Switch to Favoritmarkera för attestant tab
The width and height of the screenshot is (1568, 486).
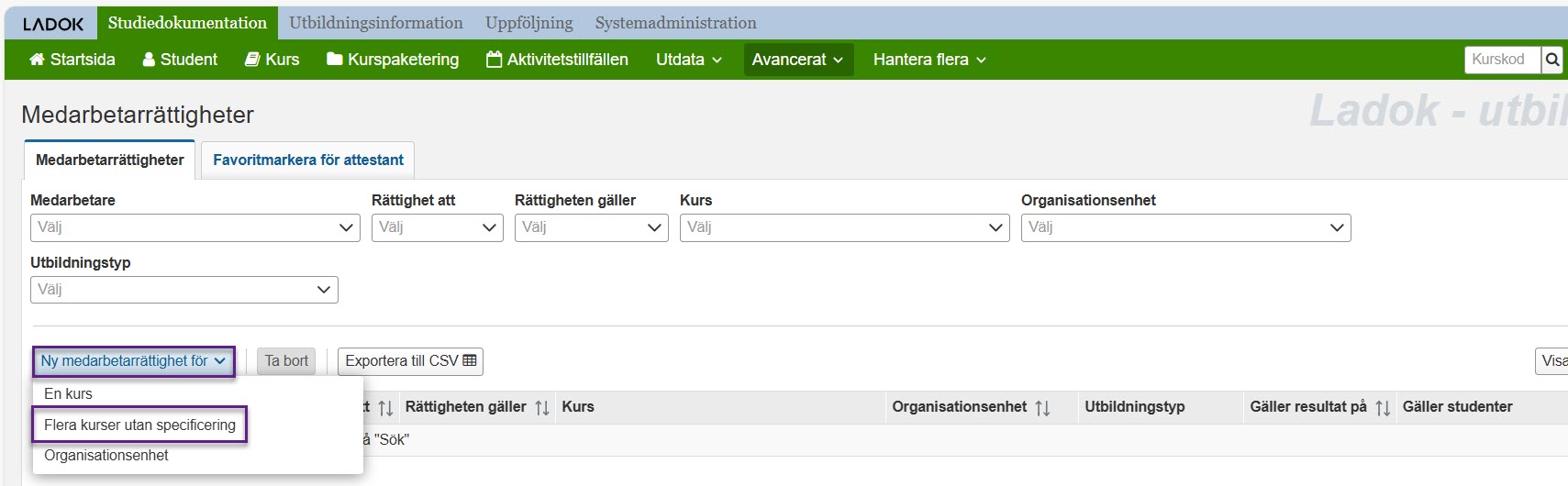(x=308, y=160)
